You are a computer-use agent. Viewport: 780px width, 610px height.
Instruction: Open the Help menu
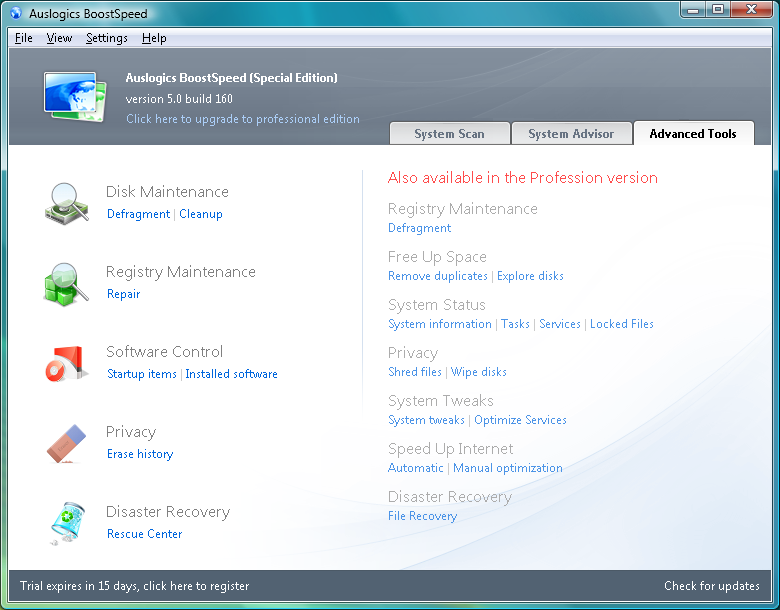[154, 38]
